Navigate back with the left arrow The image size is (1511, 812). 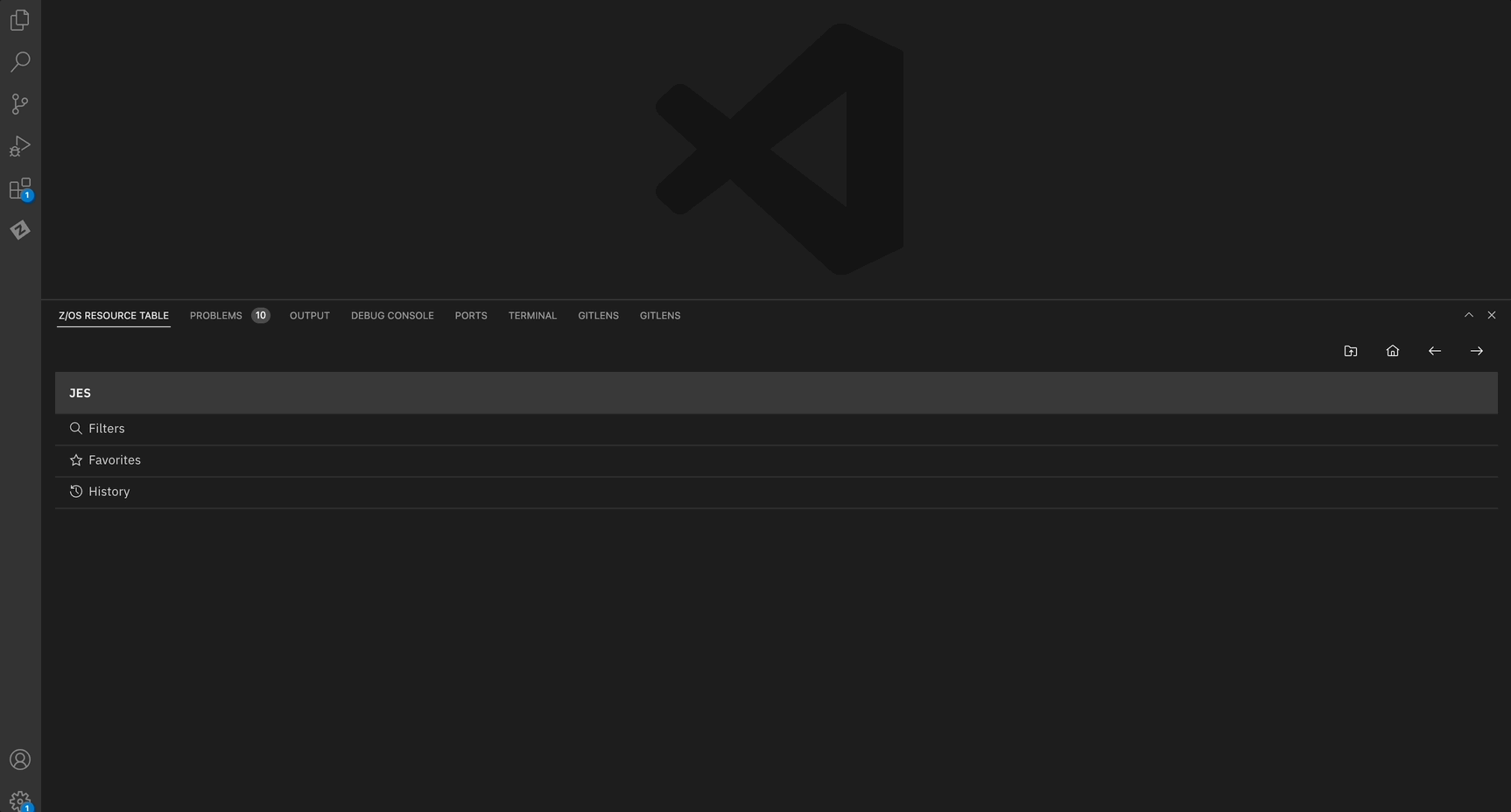(1435, 351)
